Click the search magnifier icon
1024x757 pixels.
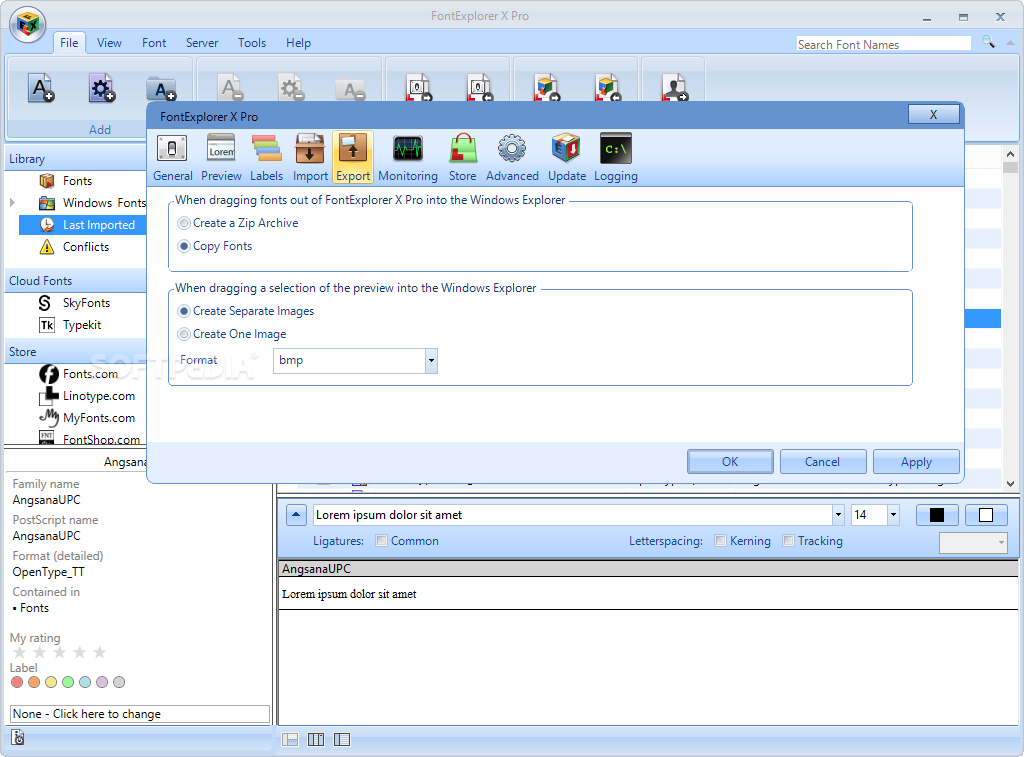(989, 42)
